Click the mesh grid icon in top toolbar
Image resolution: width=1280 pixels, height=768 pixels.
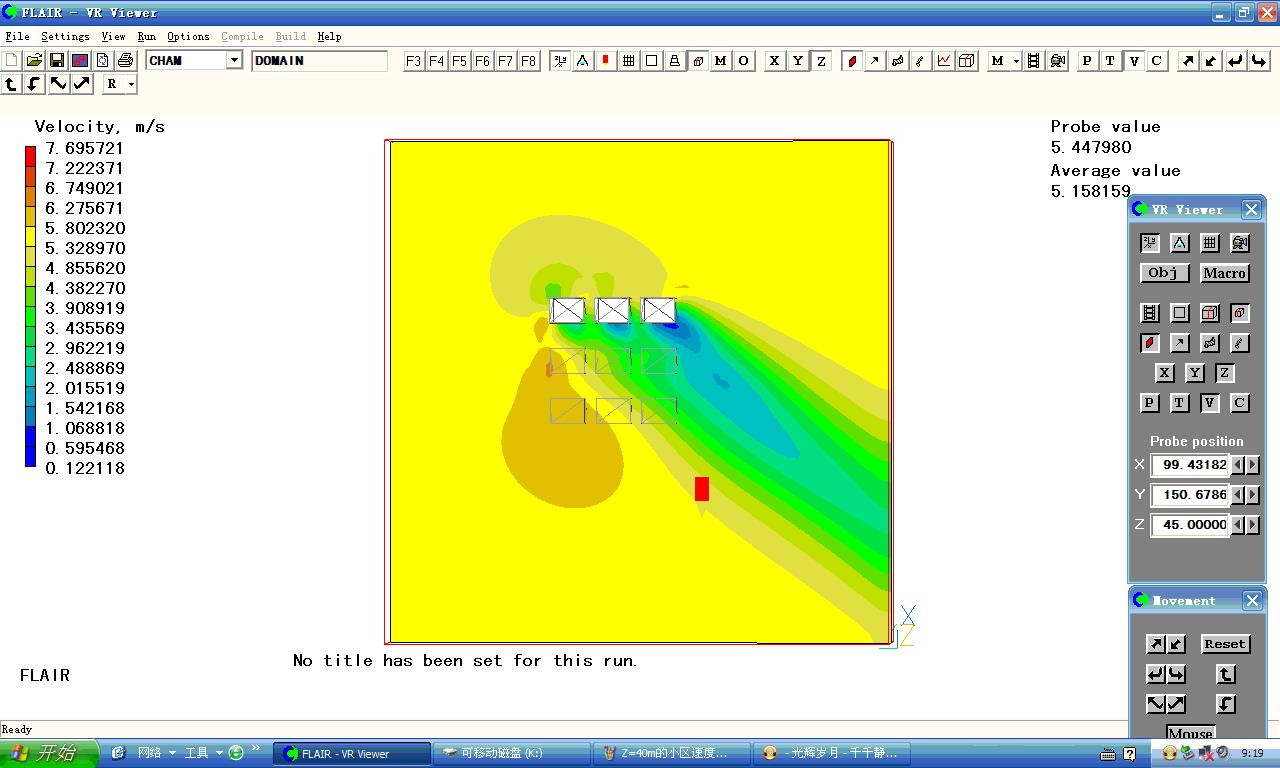[x=629, y=61]
